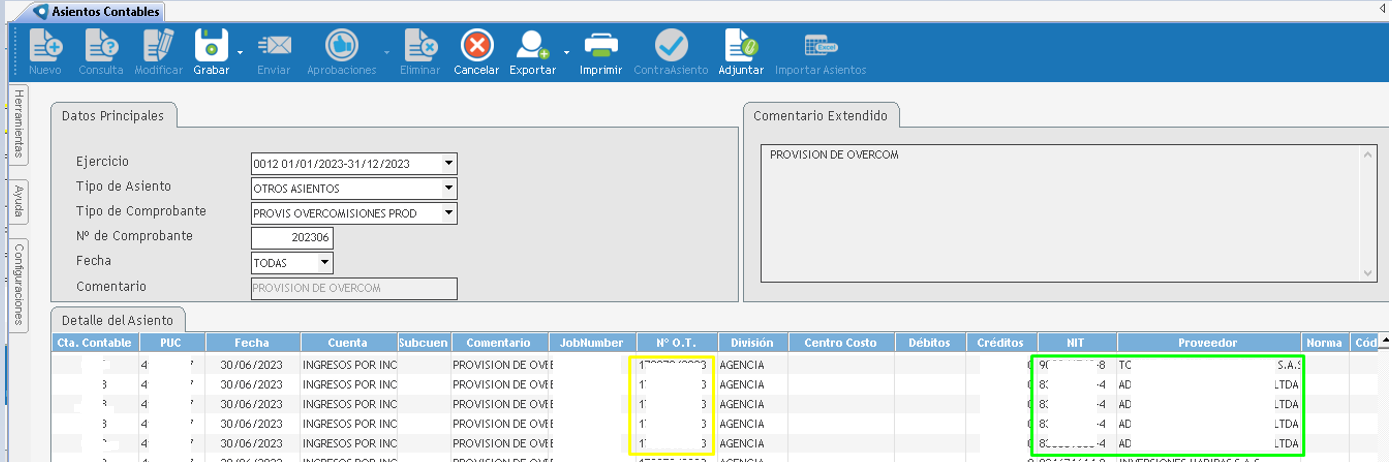Image resolution: width=1392 pixels, height=462 pixels.
Task: Attach a file with Adjuntar icon
Action: click(741, 46)
